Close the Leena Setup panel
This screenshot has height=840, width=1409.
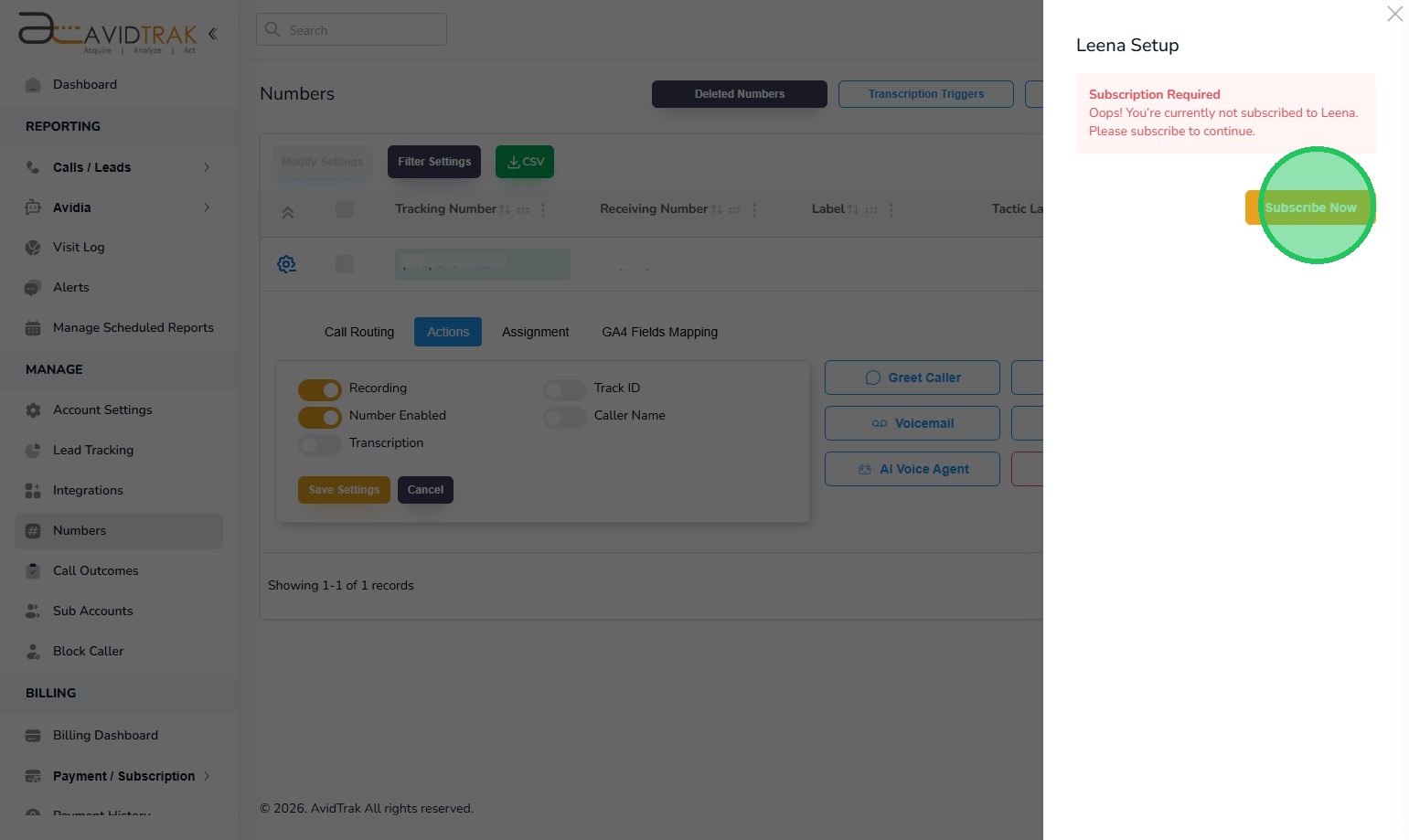(1394, 14)
